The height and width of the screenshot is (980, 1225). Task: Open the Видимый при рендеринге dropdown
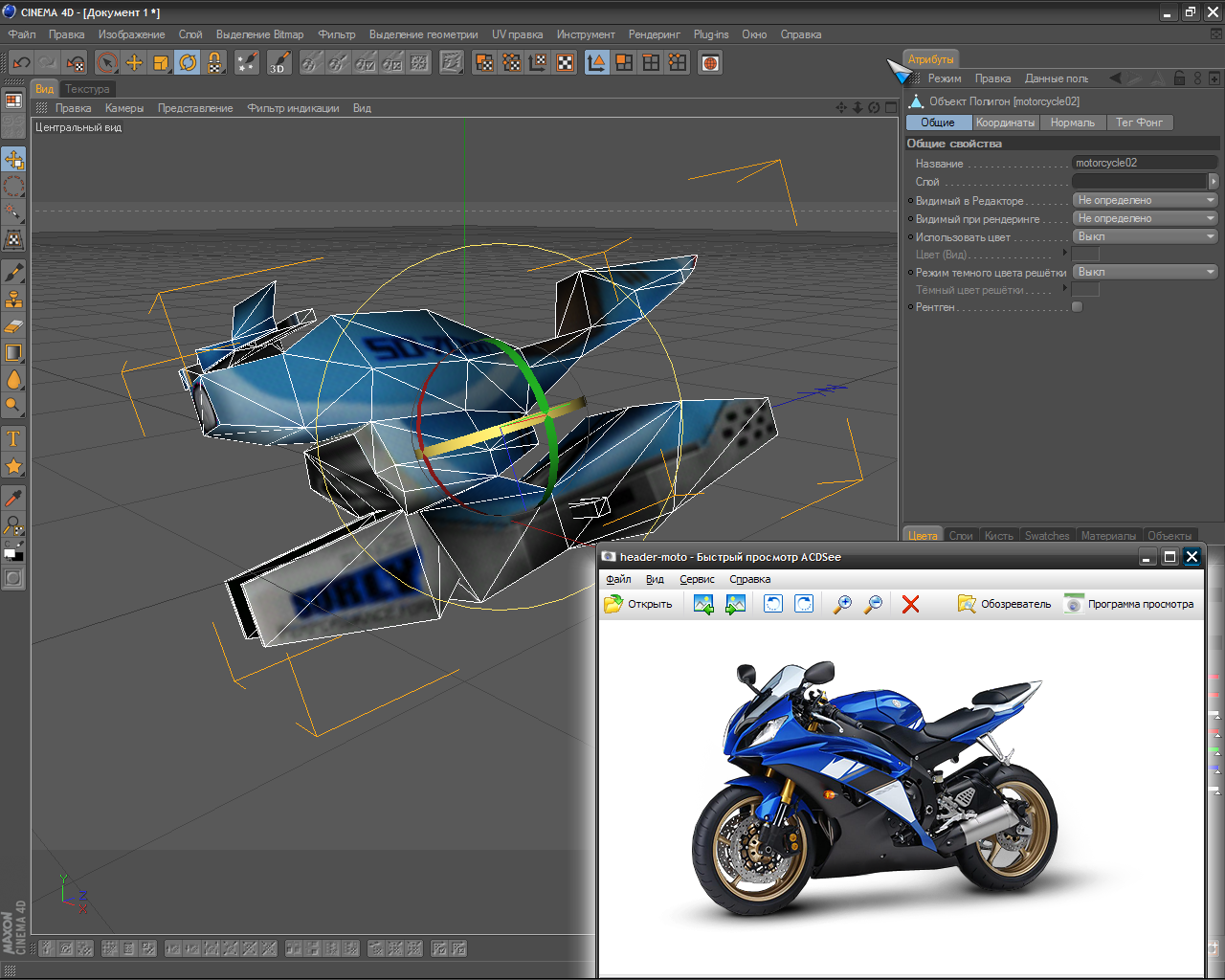click(x=1145, y=218)
